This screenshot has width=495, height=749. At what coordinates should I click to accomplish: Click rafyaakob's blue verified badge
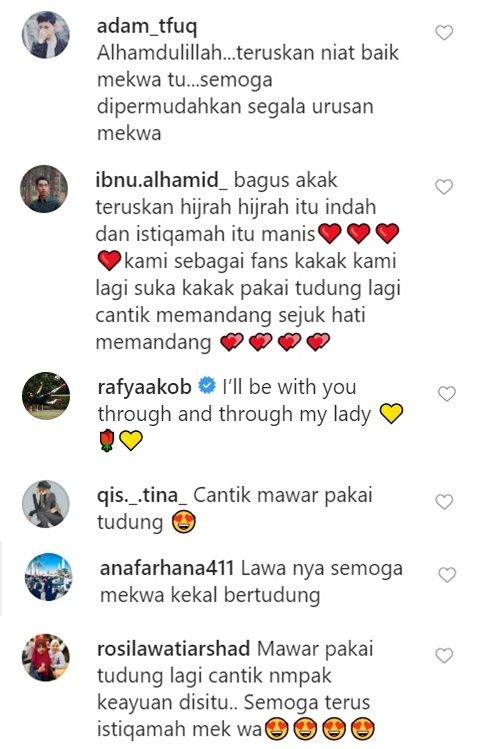point(207,386)
